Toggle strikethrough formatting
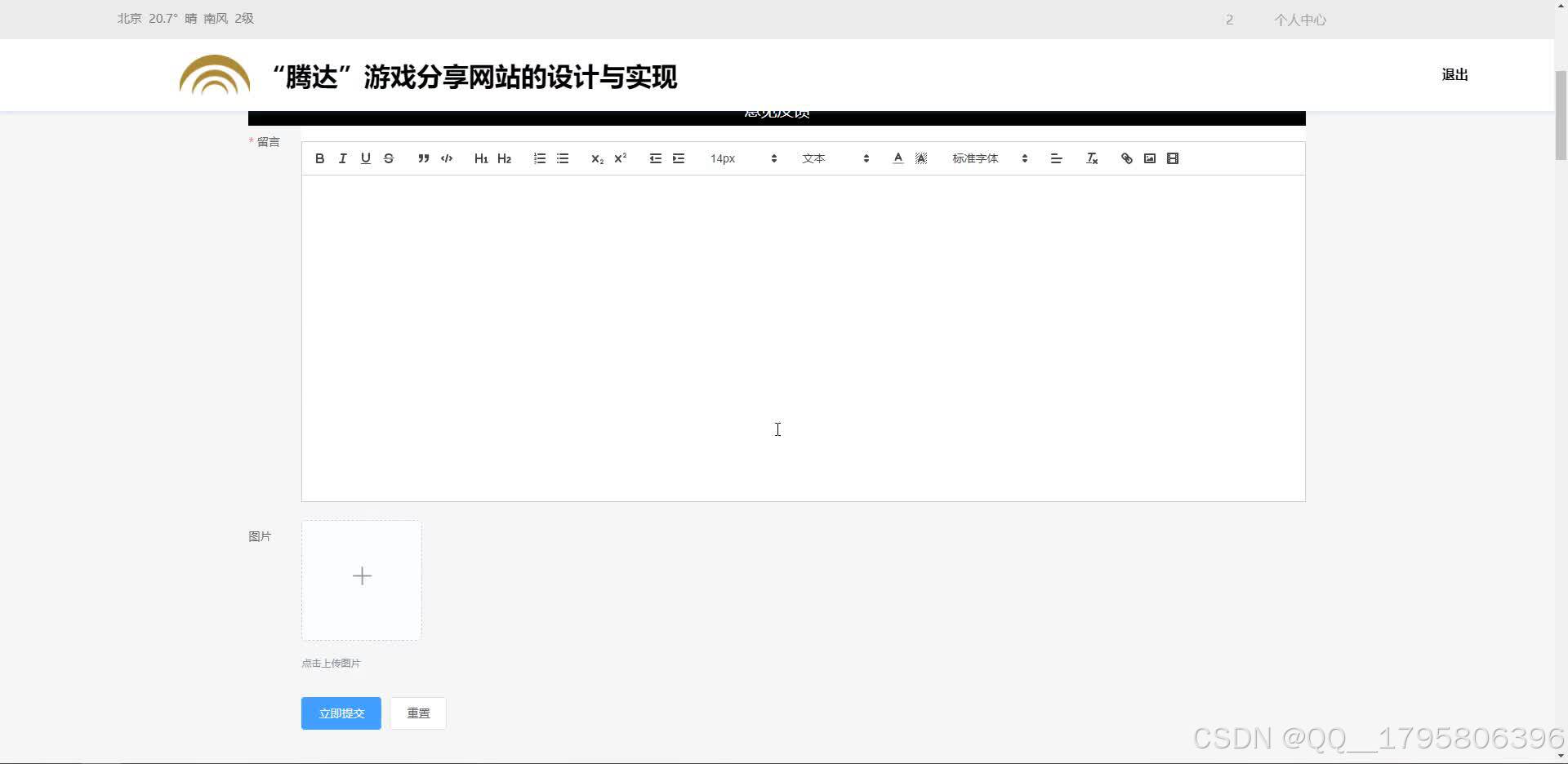1568x764 pixels. (x=389, y=158)
